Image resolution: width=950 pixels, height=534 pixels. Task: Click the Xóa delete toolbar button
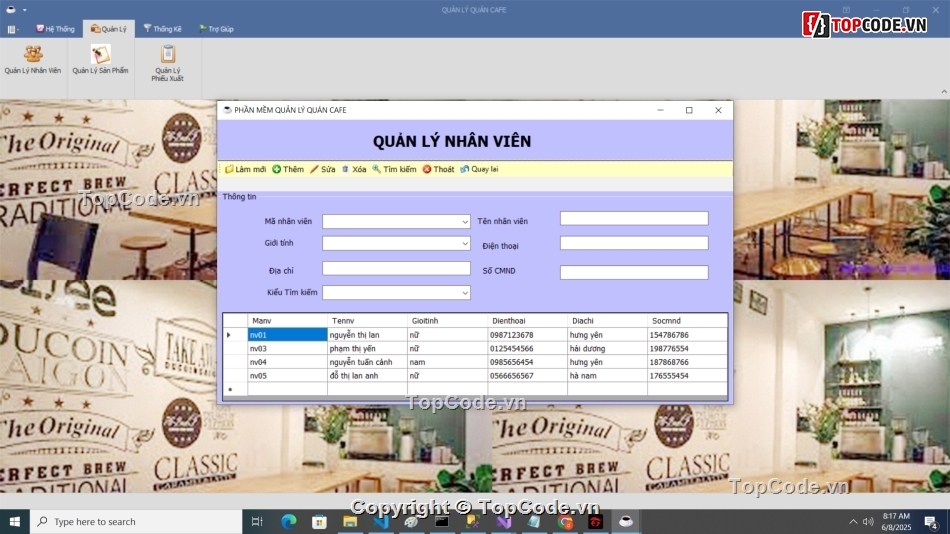point(354,169)
